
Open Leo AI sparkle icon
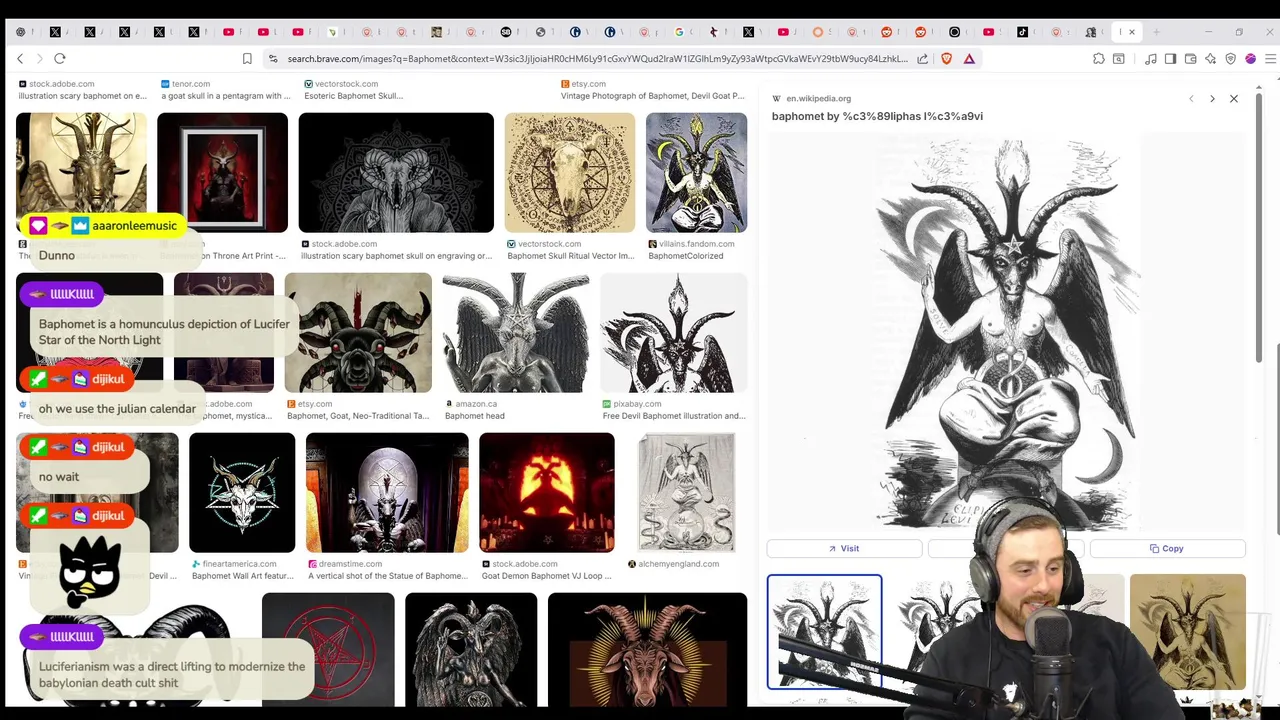(1211, 59)
